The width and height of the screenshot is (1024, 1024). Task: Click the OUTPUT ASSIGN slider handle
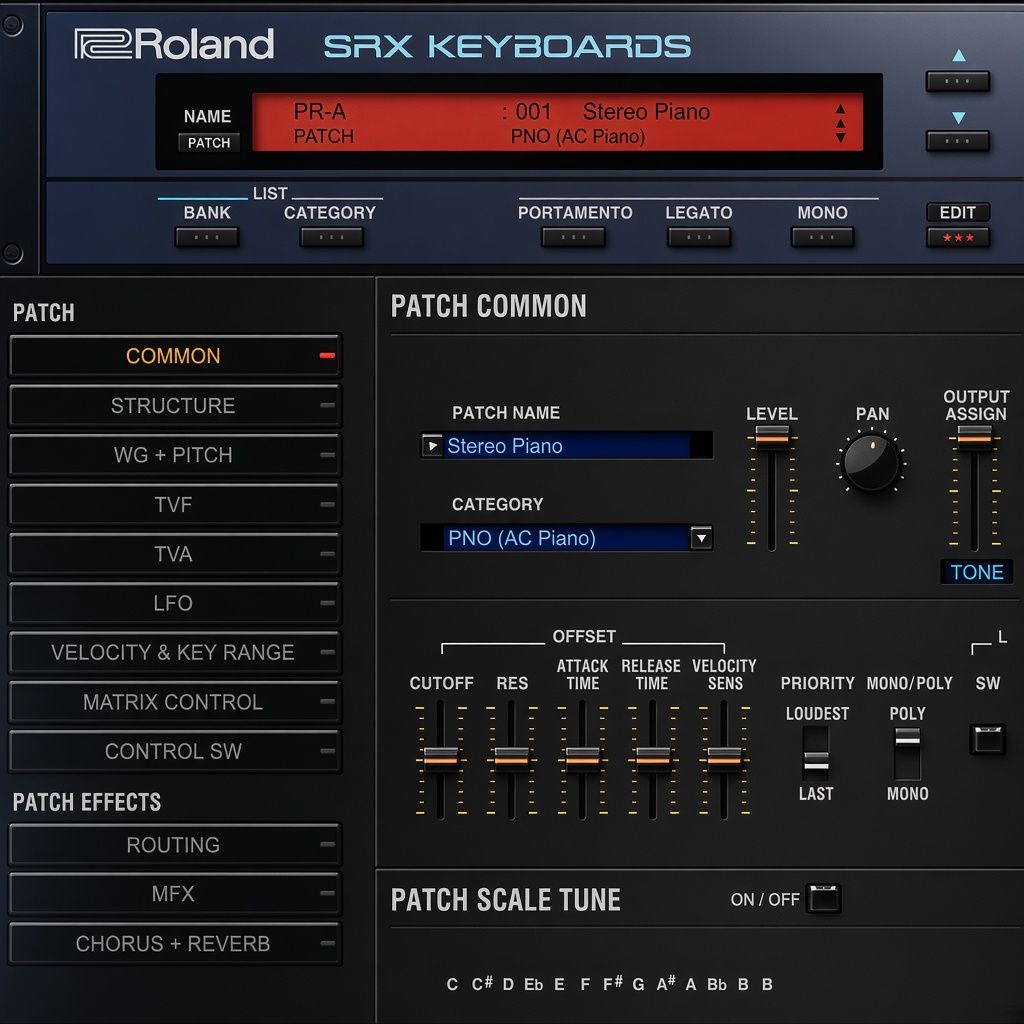(974, 437)
